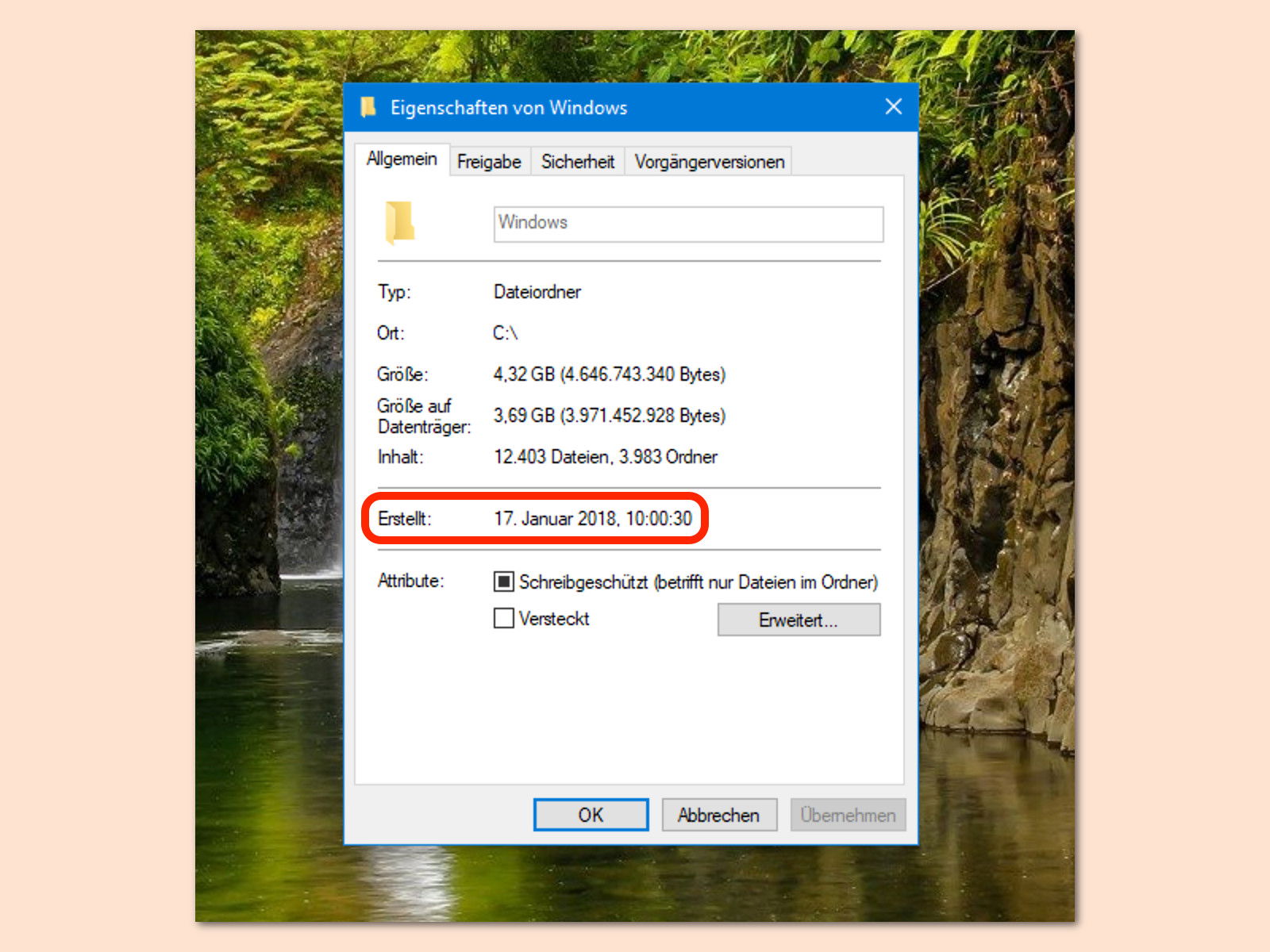Open the Erweitert... advanced attributes

pos(799,620)
